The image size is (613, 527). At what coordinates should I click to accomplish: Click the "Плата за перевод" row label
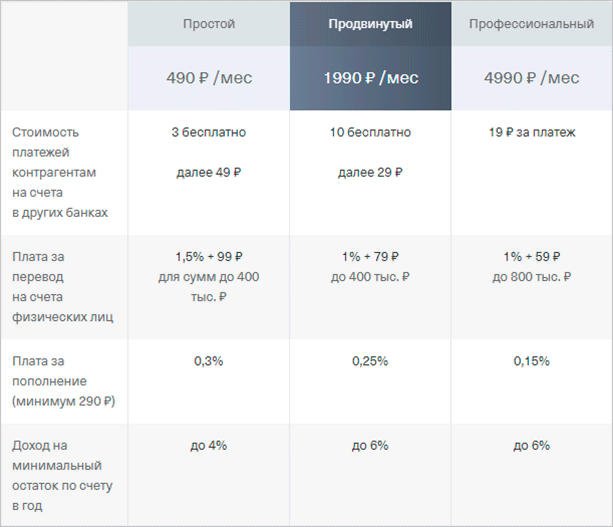pos(62,287)
